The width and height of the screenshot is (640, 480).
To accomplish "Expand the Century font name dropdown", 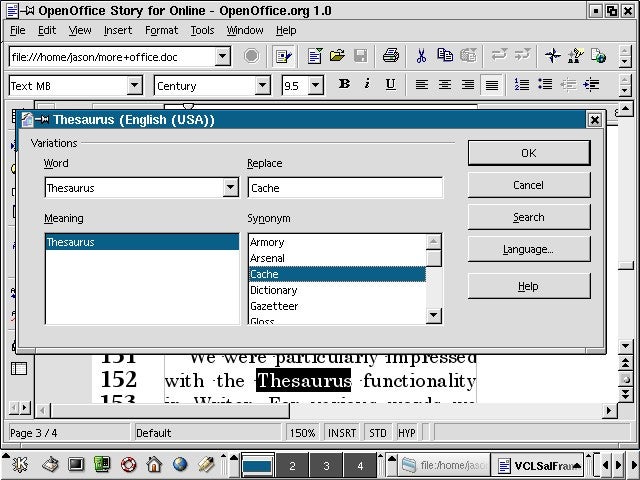I will (x=262, y=85).
